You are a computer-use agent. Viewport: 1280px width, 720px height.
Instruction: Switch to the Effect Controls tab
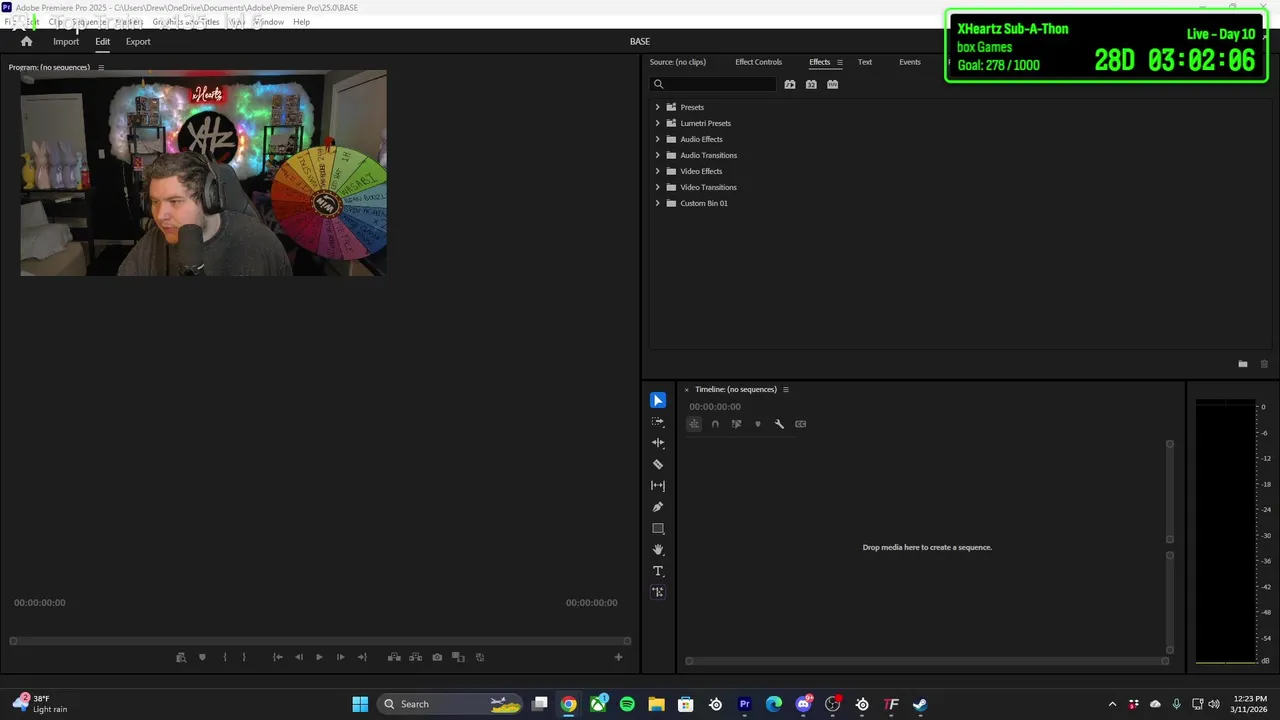pos(759,62)
